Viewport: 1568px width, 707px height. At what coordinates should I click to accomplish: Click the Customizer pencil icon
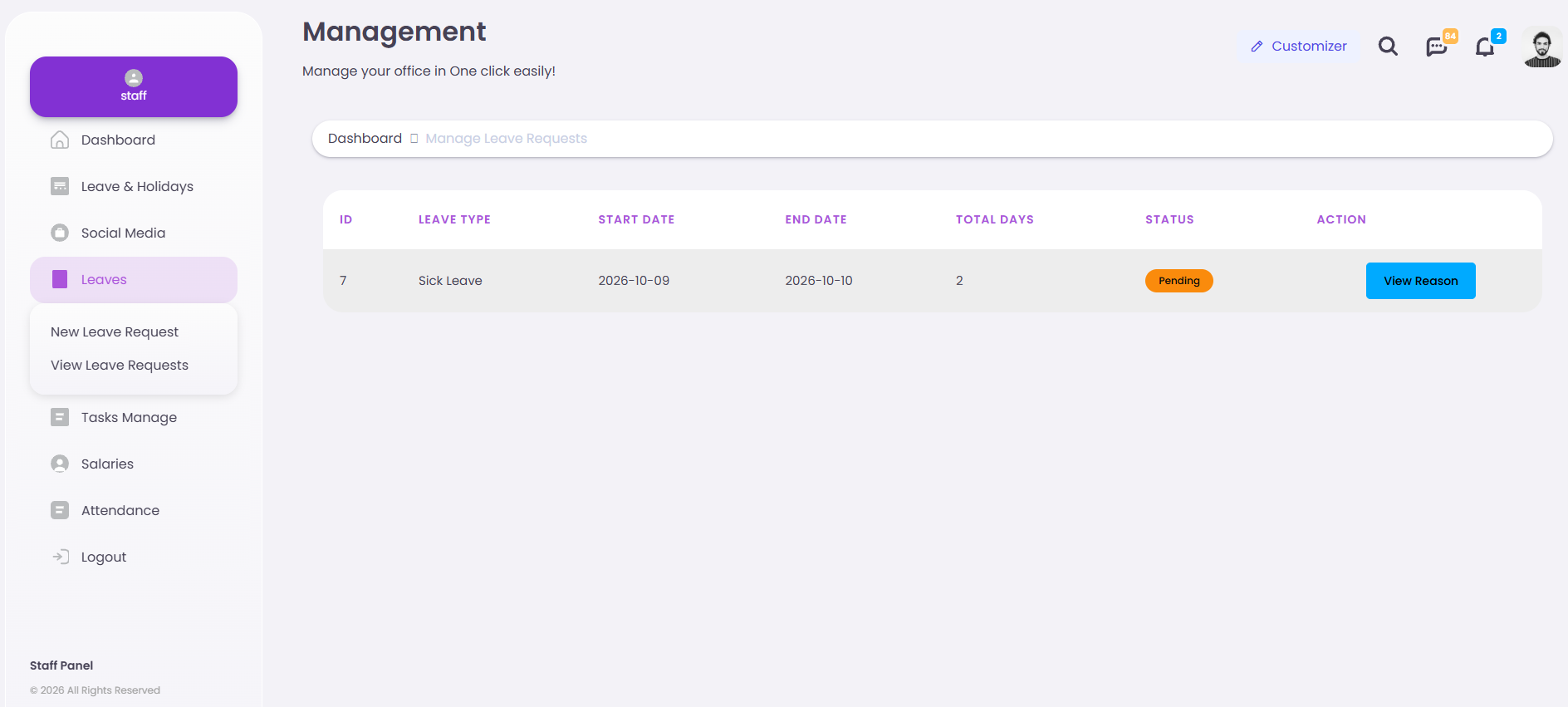click(x=1257, y=47)
